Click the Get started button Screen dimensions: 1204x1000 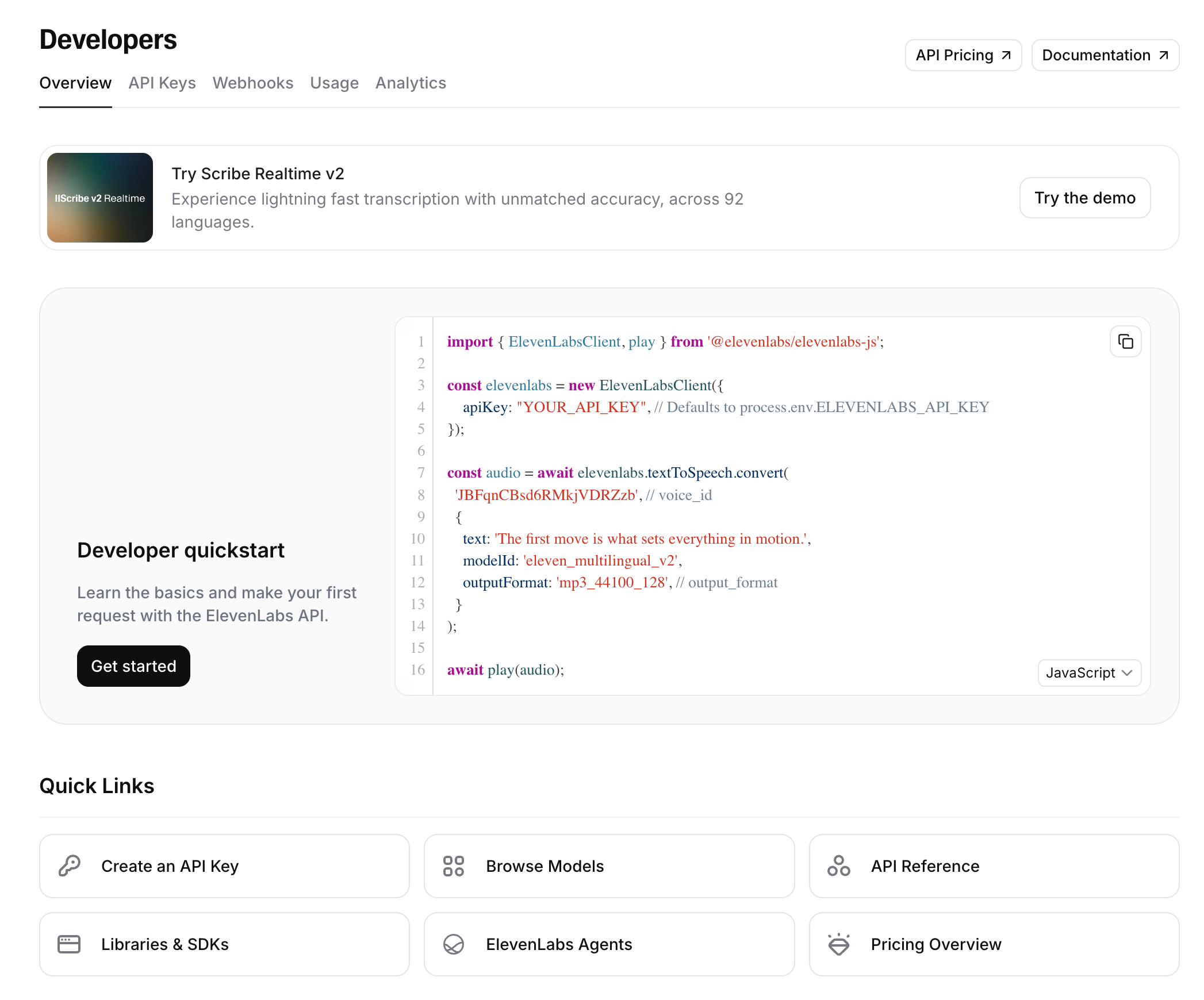(x=133, y=666)
